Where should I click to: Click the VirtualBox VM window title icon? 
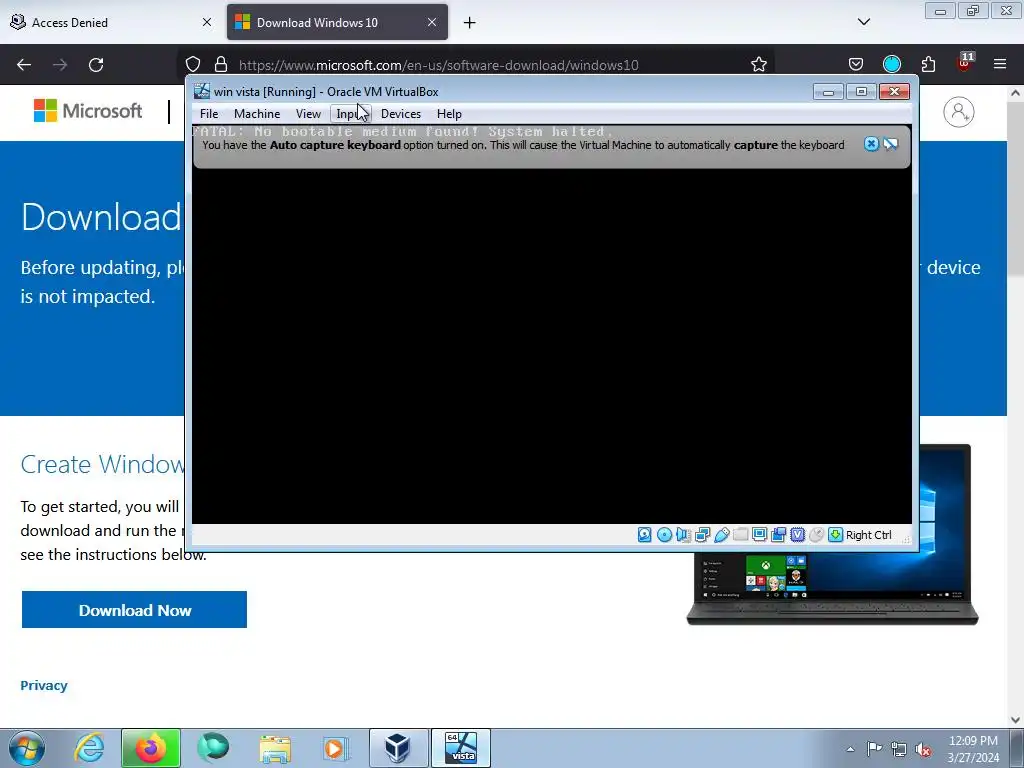click(202, 91)
